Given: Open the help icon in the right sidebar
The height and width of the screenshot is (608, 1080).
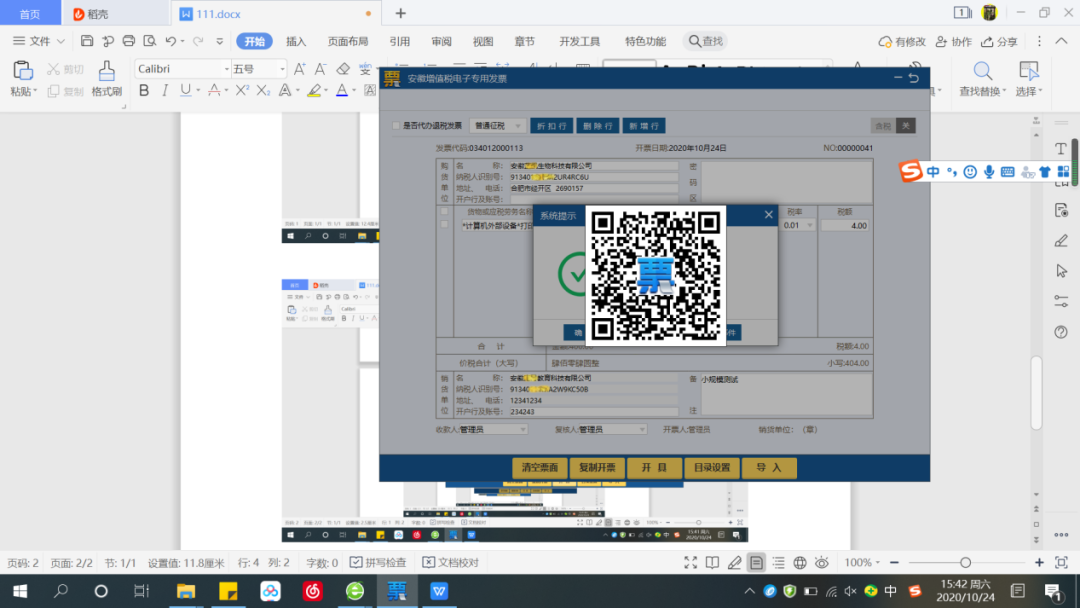Looking at the screenshot, I should tap(1061, 332).
